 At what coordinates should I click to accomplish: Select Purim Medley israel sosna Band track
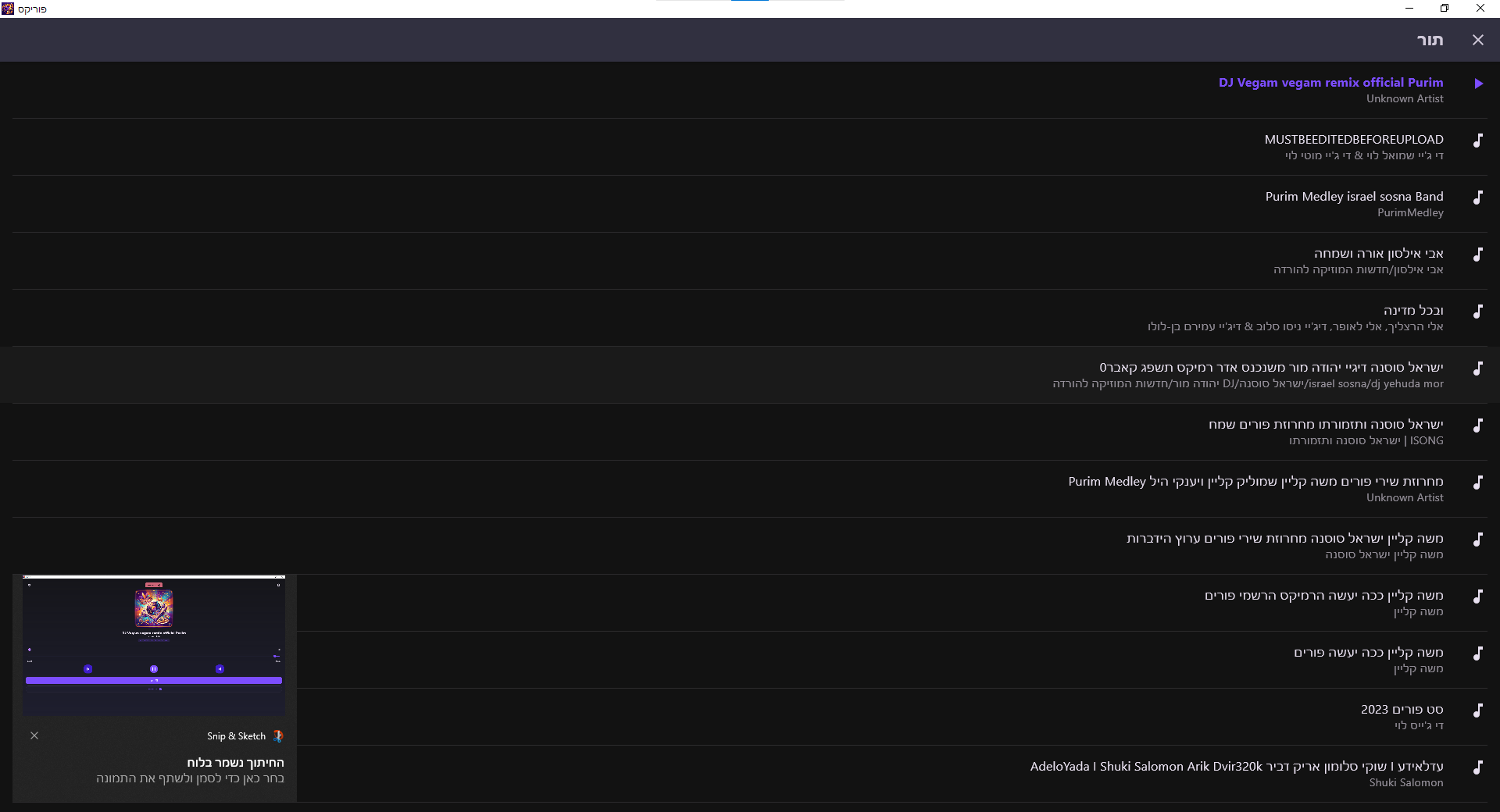tap(1354, 197)
